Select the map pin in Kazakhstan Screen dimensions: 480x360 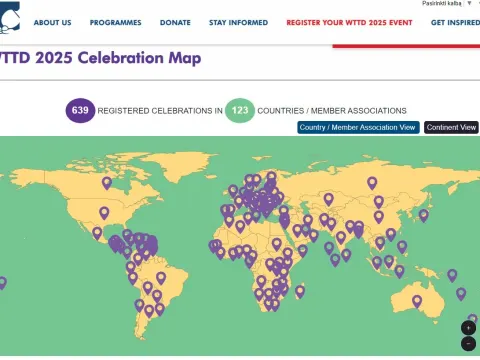click(x=329, y=199)
